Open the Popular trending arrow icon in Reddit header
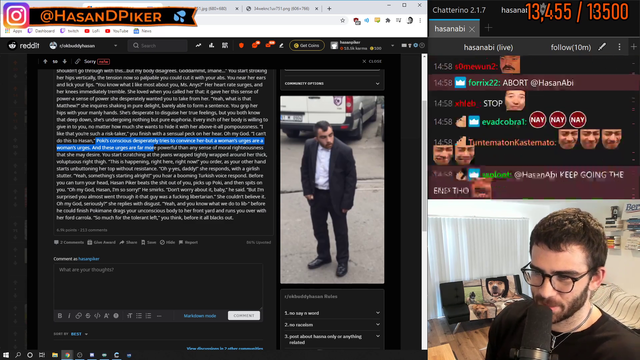 (x=198, y=46)
